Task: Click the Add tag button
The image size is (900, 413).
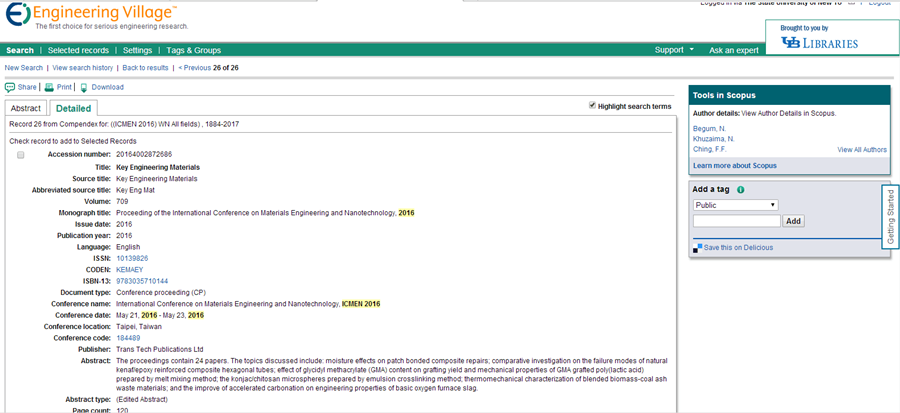Action: click(793, 221)
